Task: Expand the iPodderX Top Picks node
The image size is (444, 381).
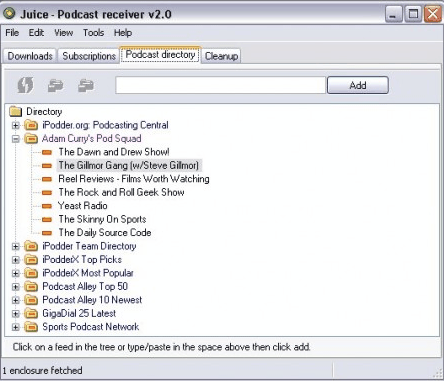Action: [15, 260]
